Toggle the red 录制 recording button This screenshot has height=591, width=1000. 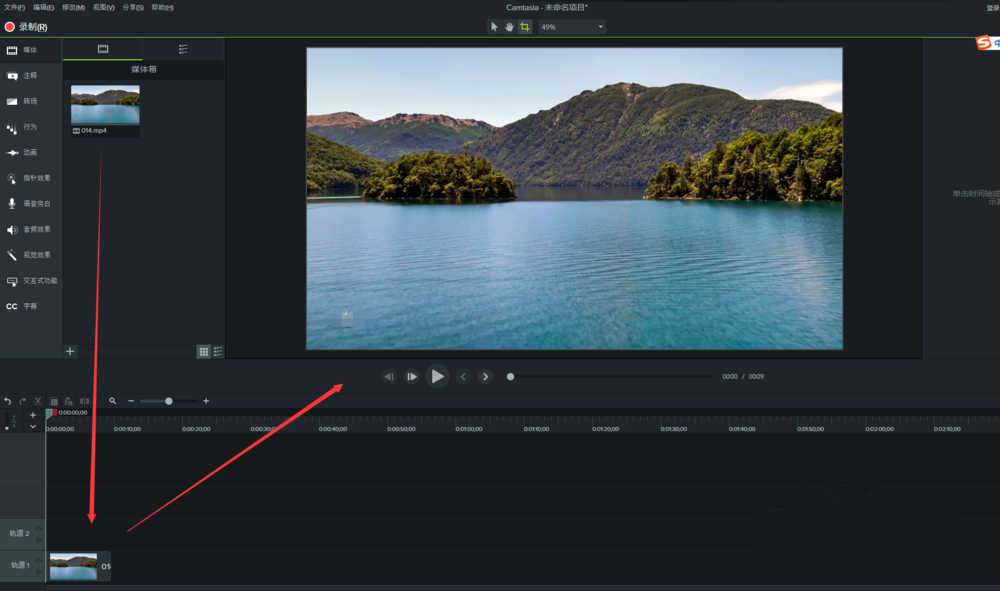[26, 26]
